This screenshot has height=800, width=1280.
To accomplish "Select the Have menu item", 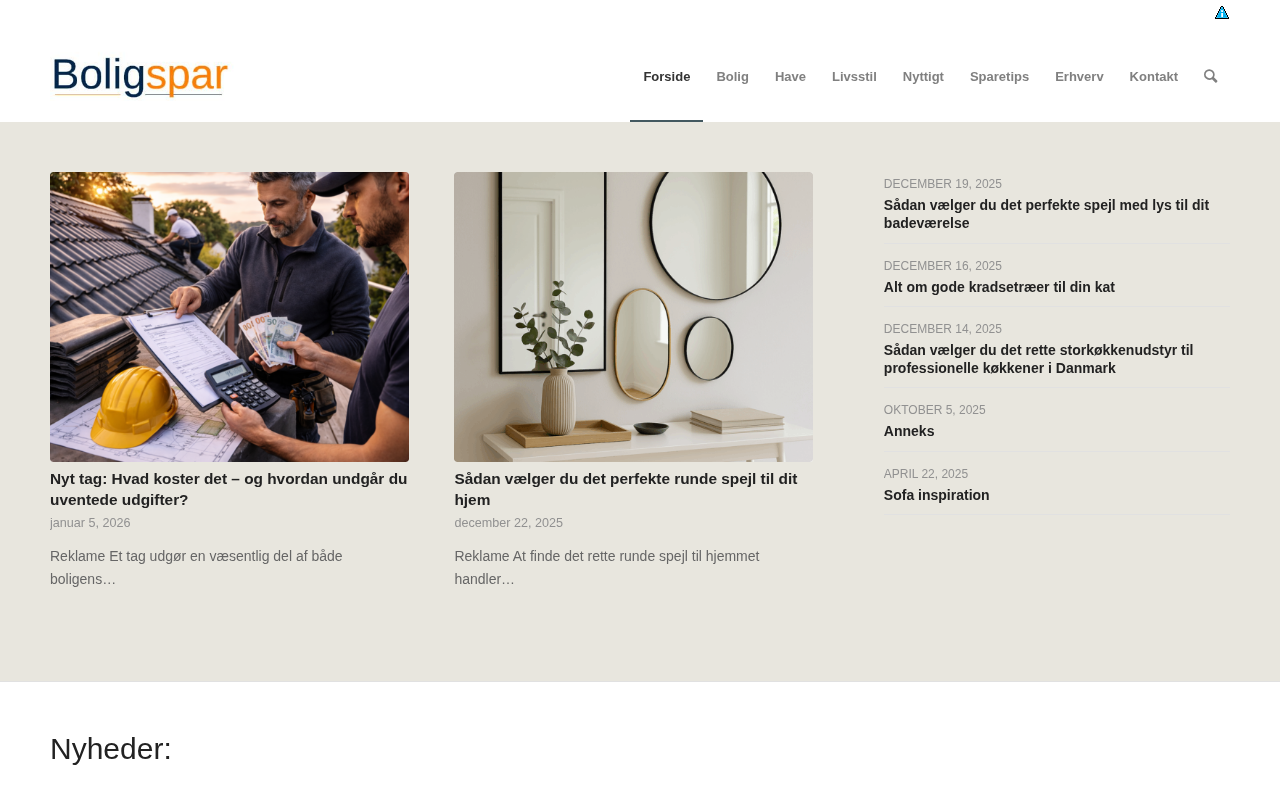I will tap(790, 77).
